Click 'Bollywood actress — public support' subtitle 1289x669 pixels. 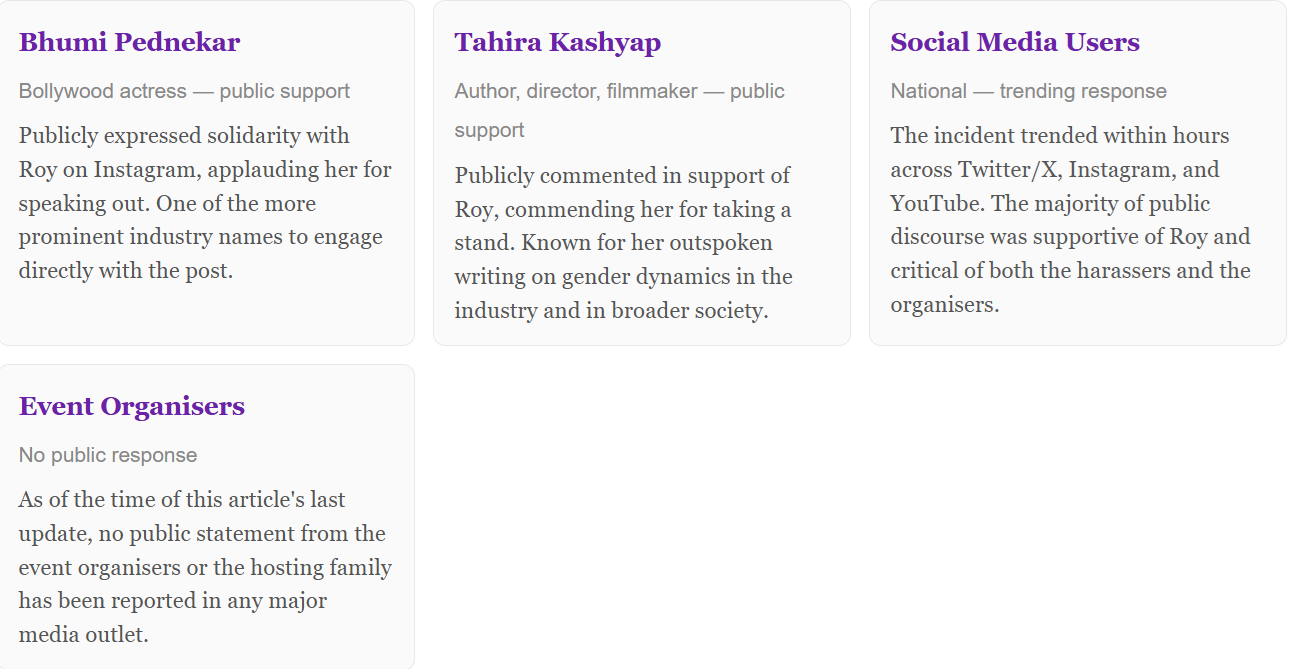coord(184,91)
